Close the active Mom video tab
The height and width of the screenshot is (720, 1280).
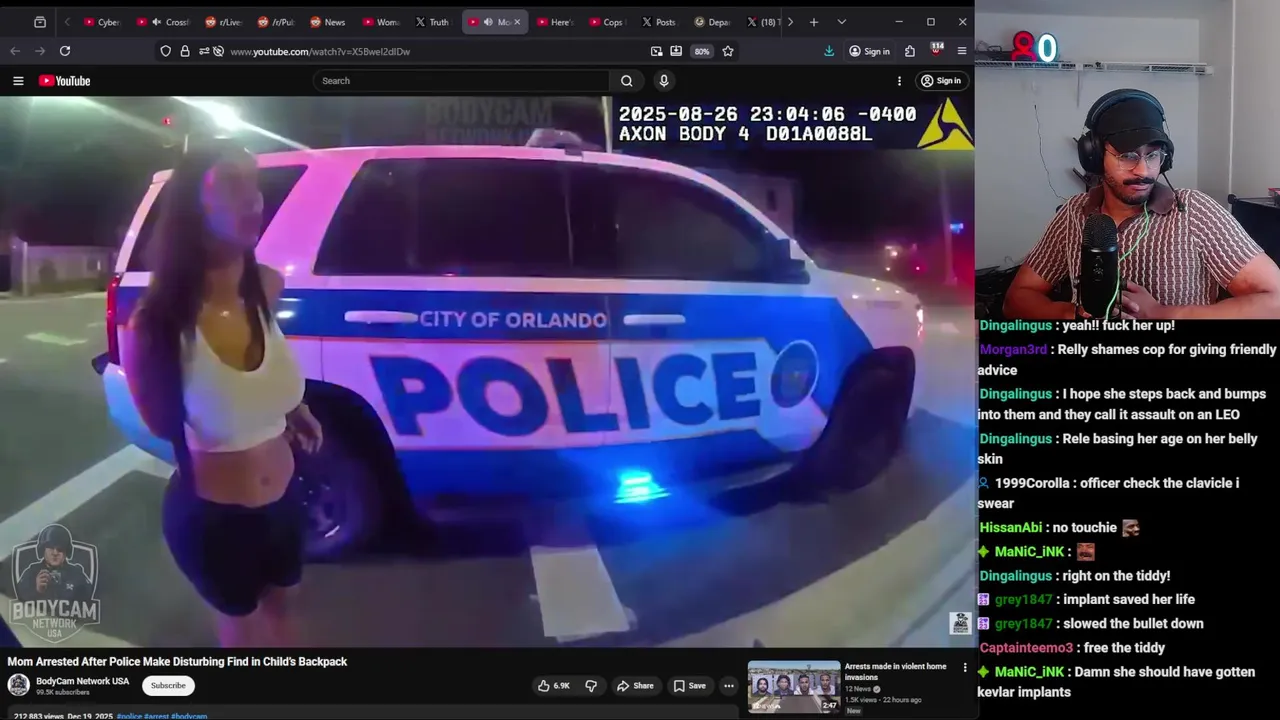click(517, 22)
